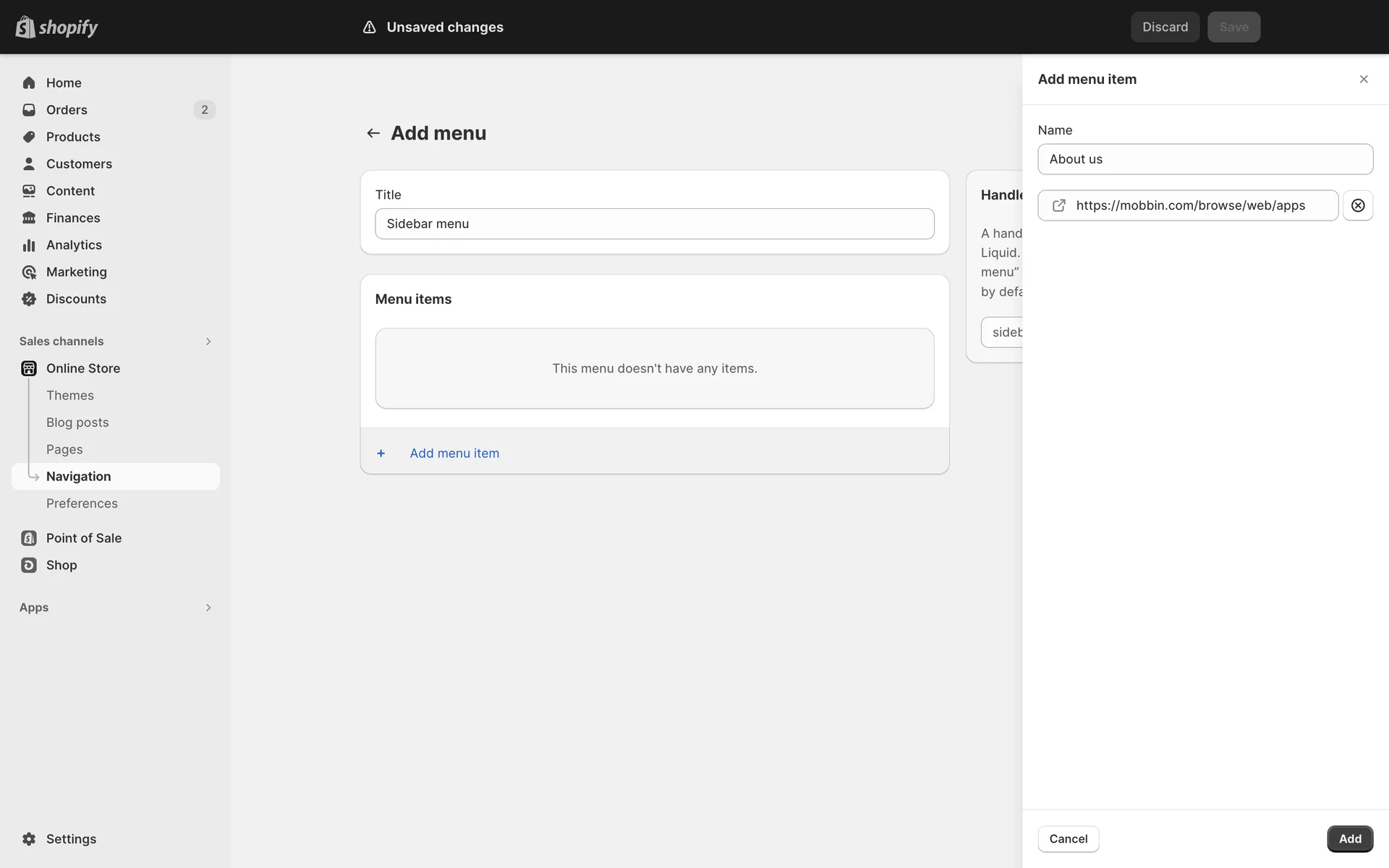
Task: Clear the link with the circled X icon
Action: coord(1358,205)
